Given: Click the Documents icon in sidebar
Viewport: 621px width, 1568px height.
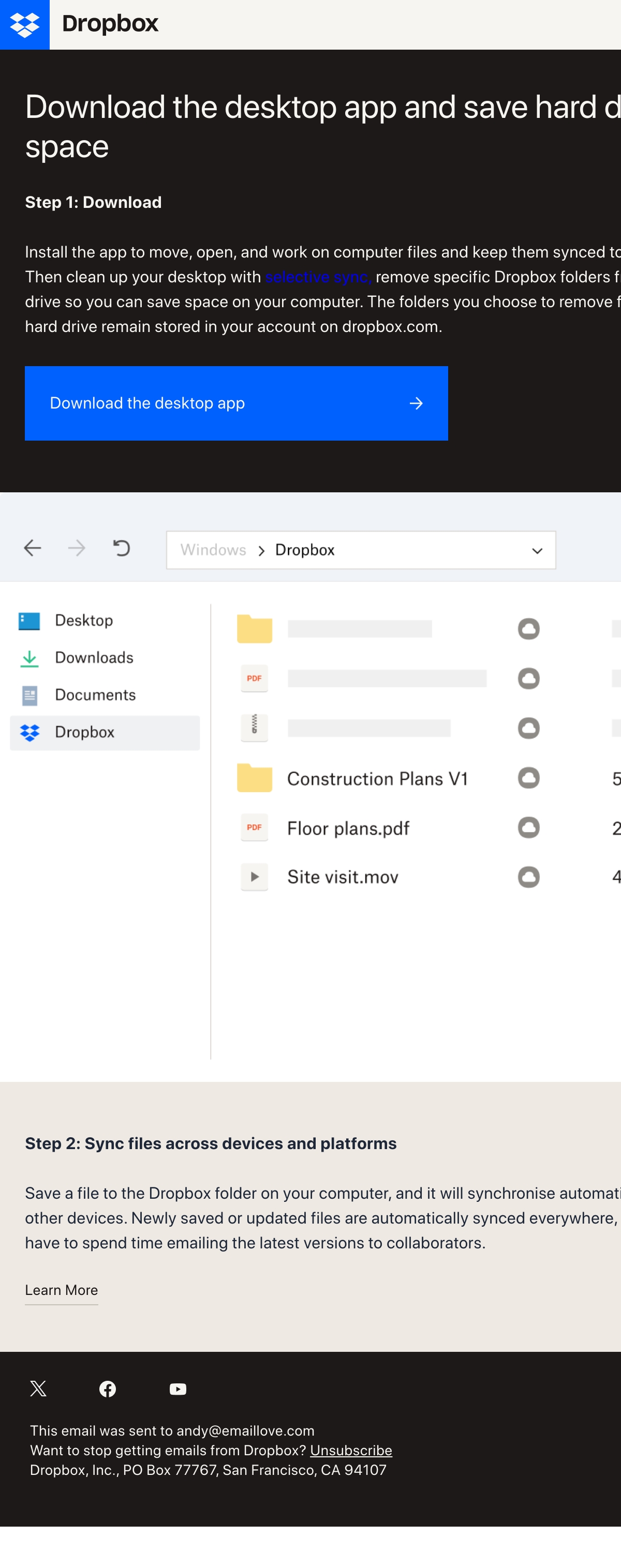Looking at the screenshot, I should point(29,696).
